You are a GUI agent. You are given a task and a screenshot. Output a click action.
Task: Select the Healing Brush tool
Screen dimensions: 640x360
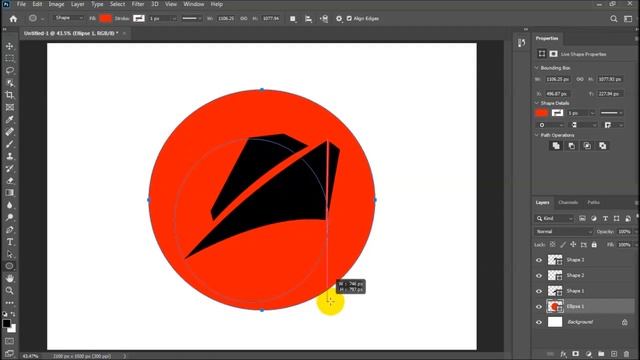click(9, 132)
